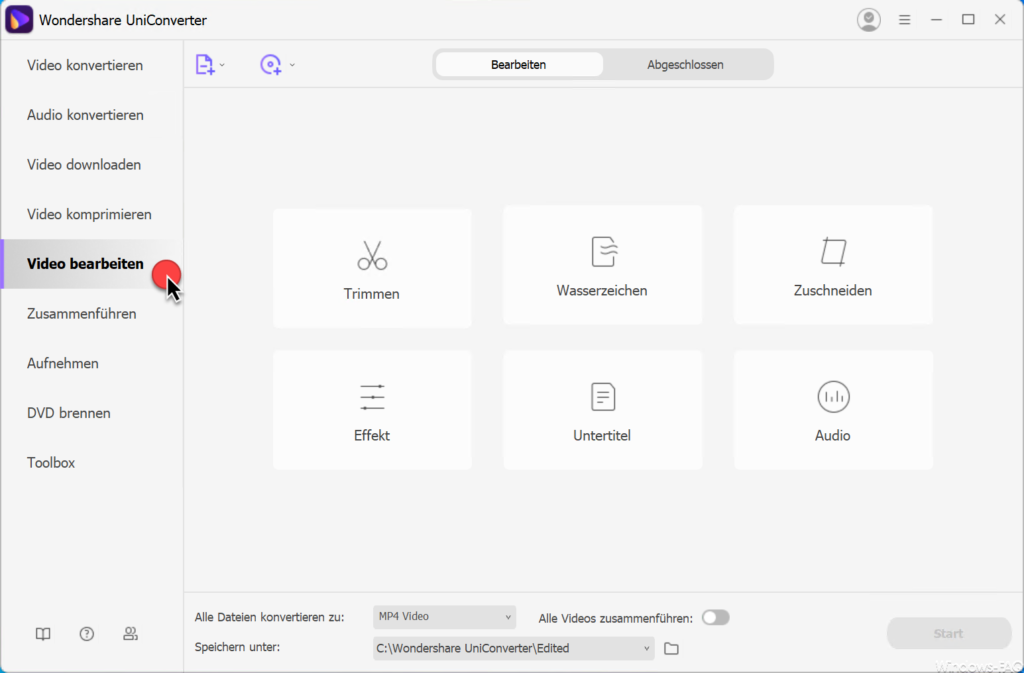Click the Untertitel card label
Screen dimensions: 1024x673
click(x=602, y=435)
